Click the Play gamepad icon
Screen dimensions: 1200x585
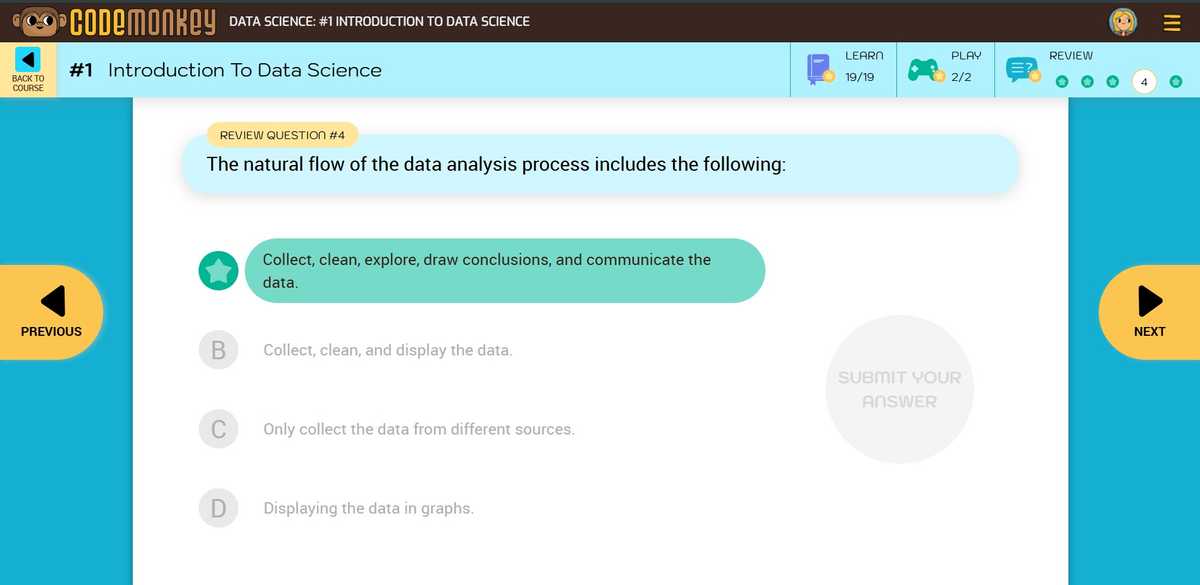[925, 69]
